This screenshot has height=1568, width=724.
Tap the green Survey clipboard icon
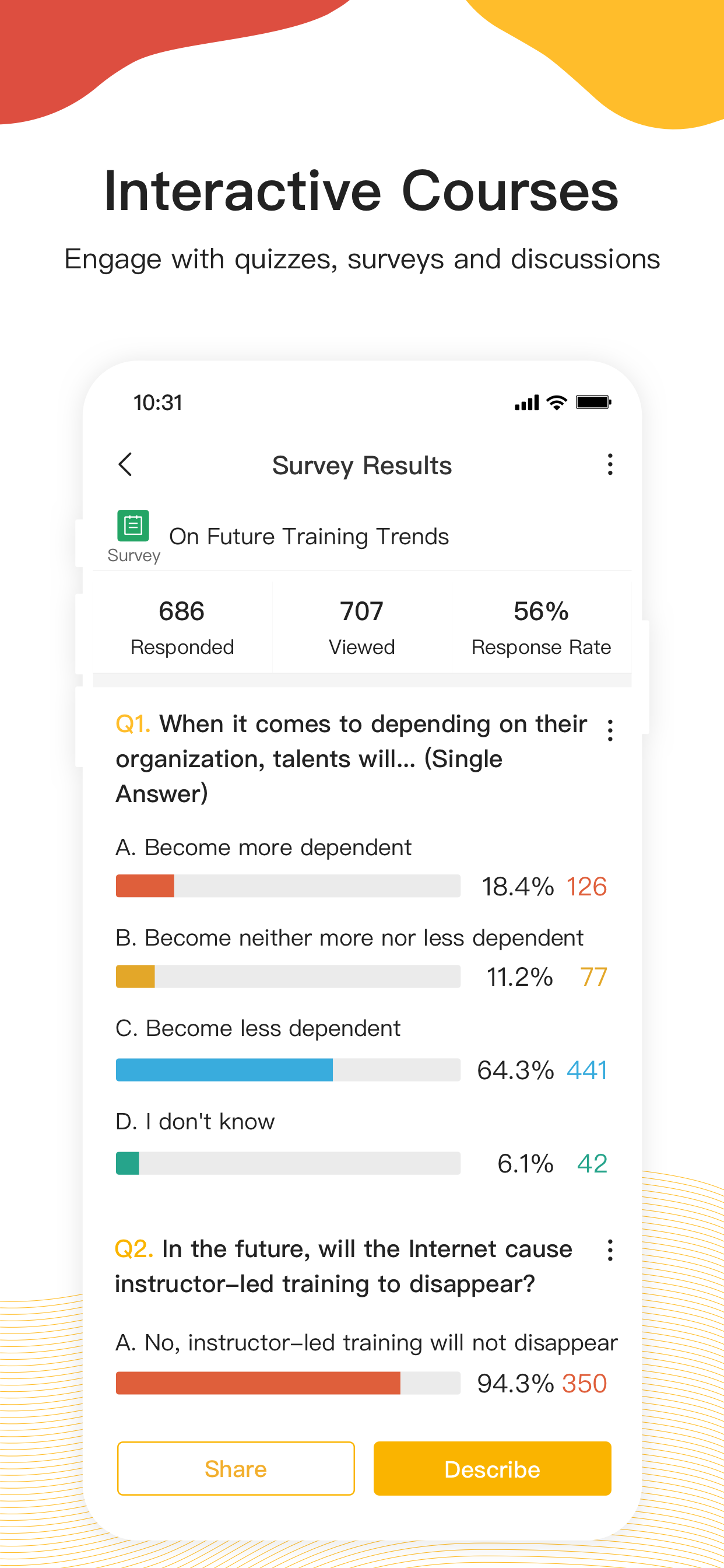(x=133, y=526)
